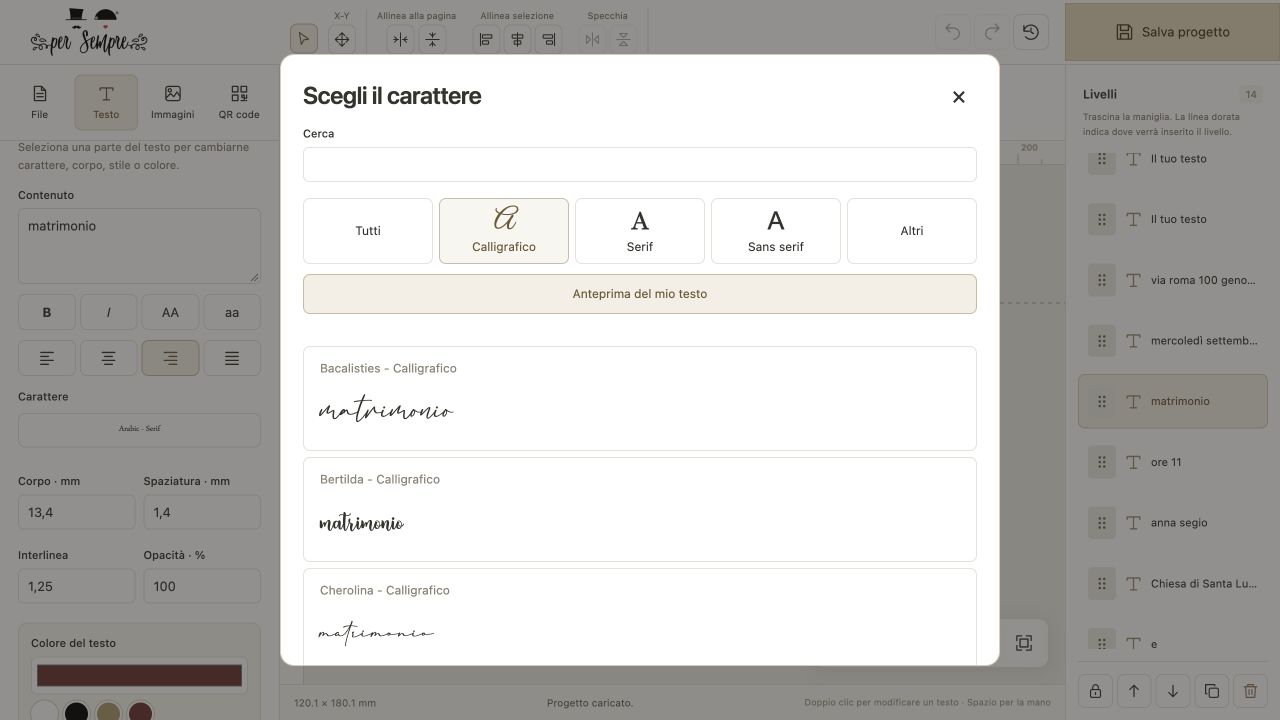Filter fonts by Sans serif category
Screen dimensions: 1280x720
click(x=776, y=231)
